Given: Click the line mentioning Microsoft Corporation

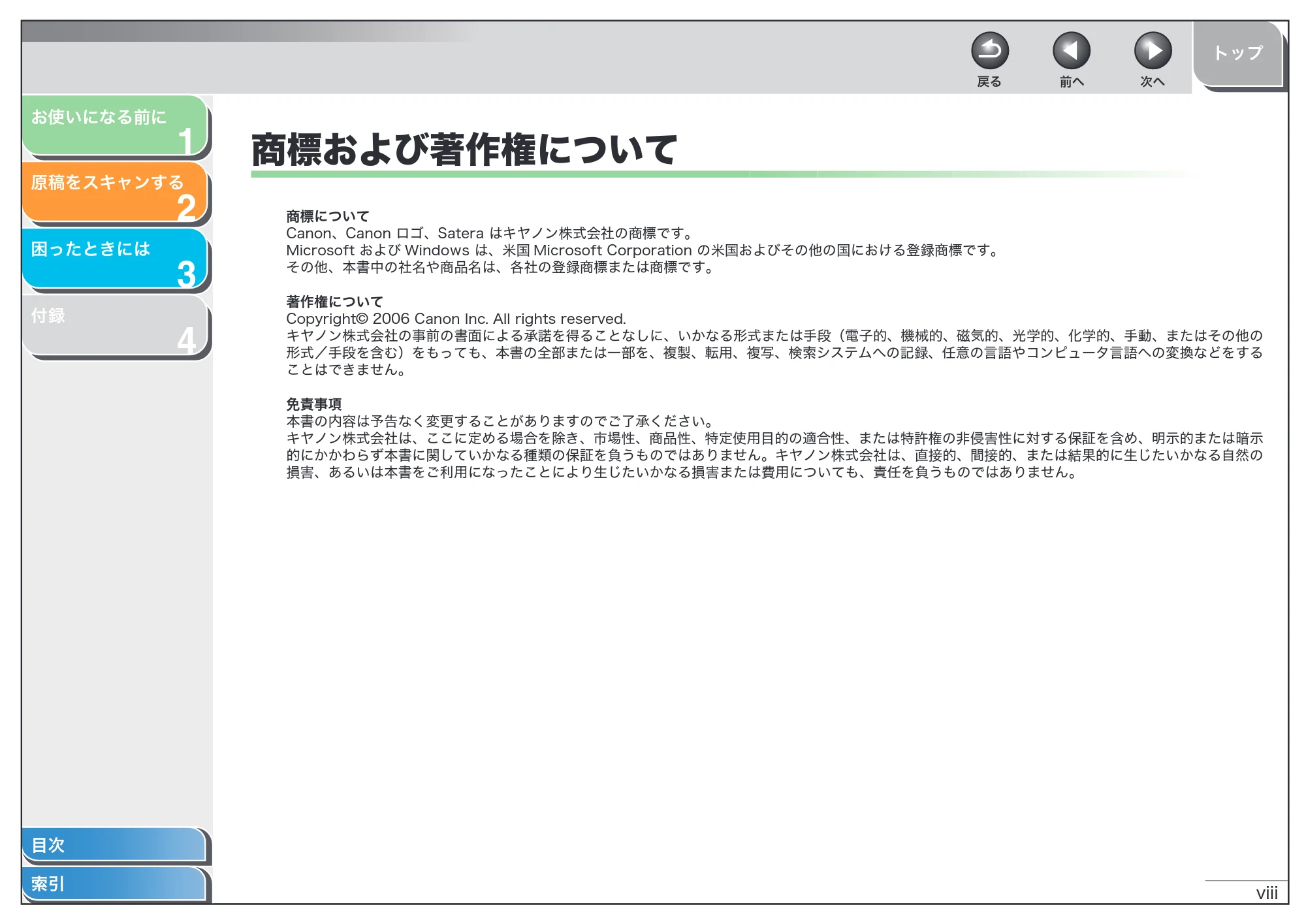Looking at the screenshot, I should click(643, 250).
